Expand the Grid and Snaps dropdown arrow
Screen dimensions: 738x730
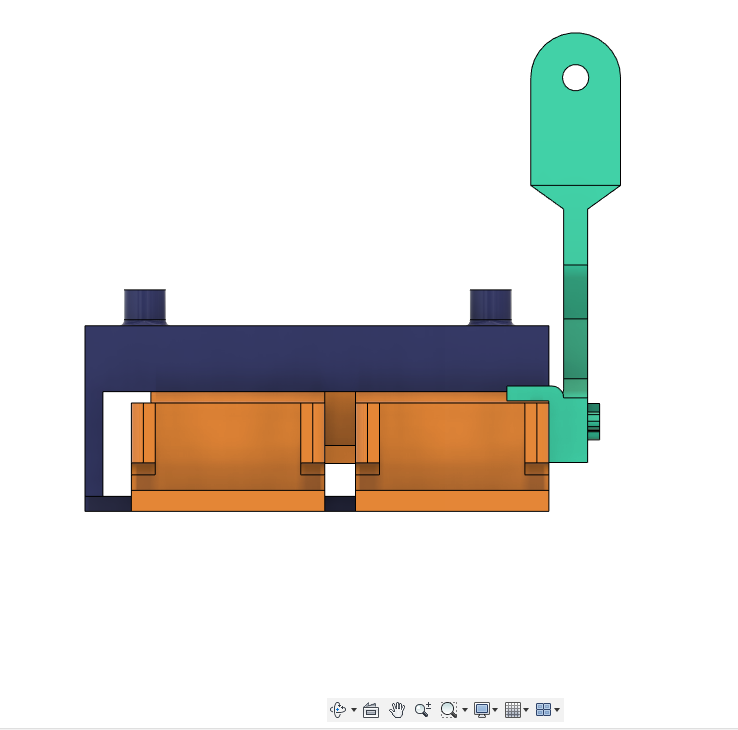(x=526, y=710)
